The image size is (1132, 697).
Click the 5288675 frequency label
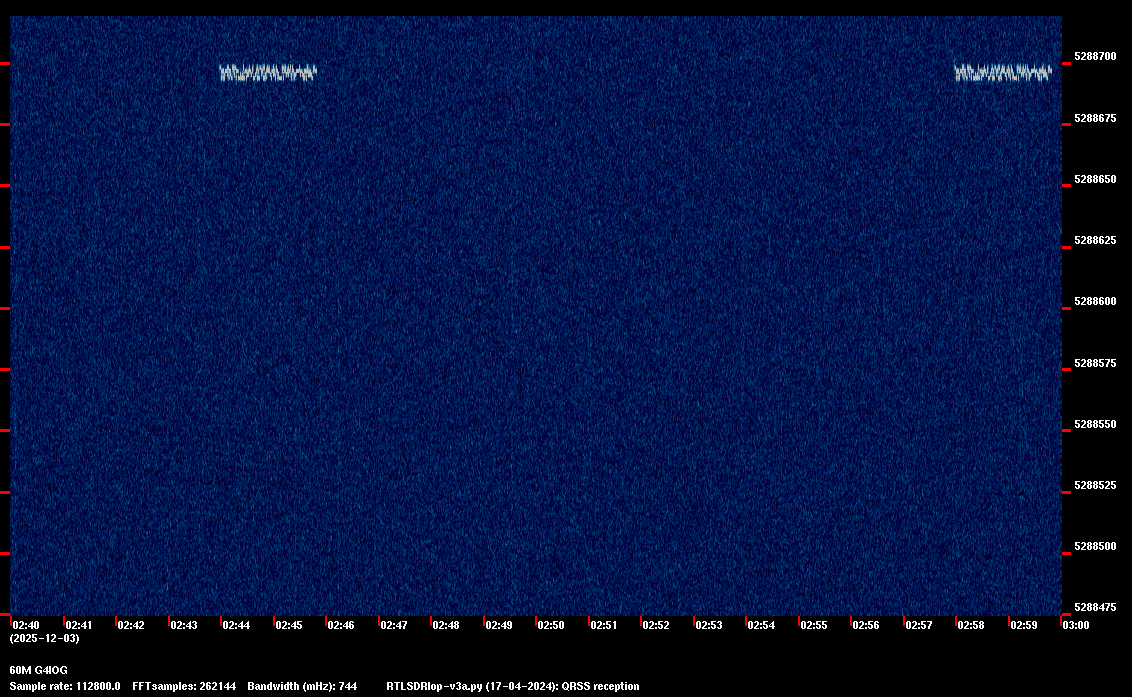[x=1094, y=118]
